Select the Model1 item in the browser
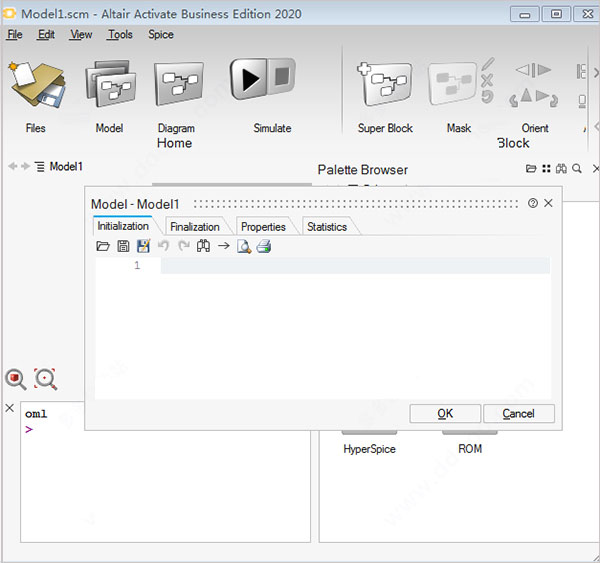Viewport: 600px width, 563px height. tap(65, 166)
